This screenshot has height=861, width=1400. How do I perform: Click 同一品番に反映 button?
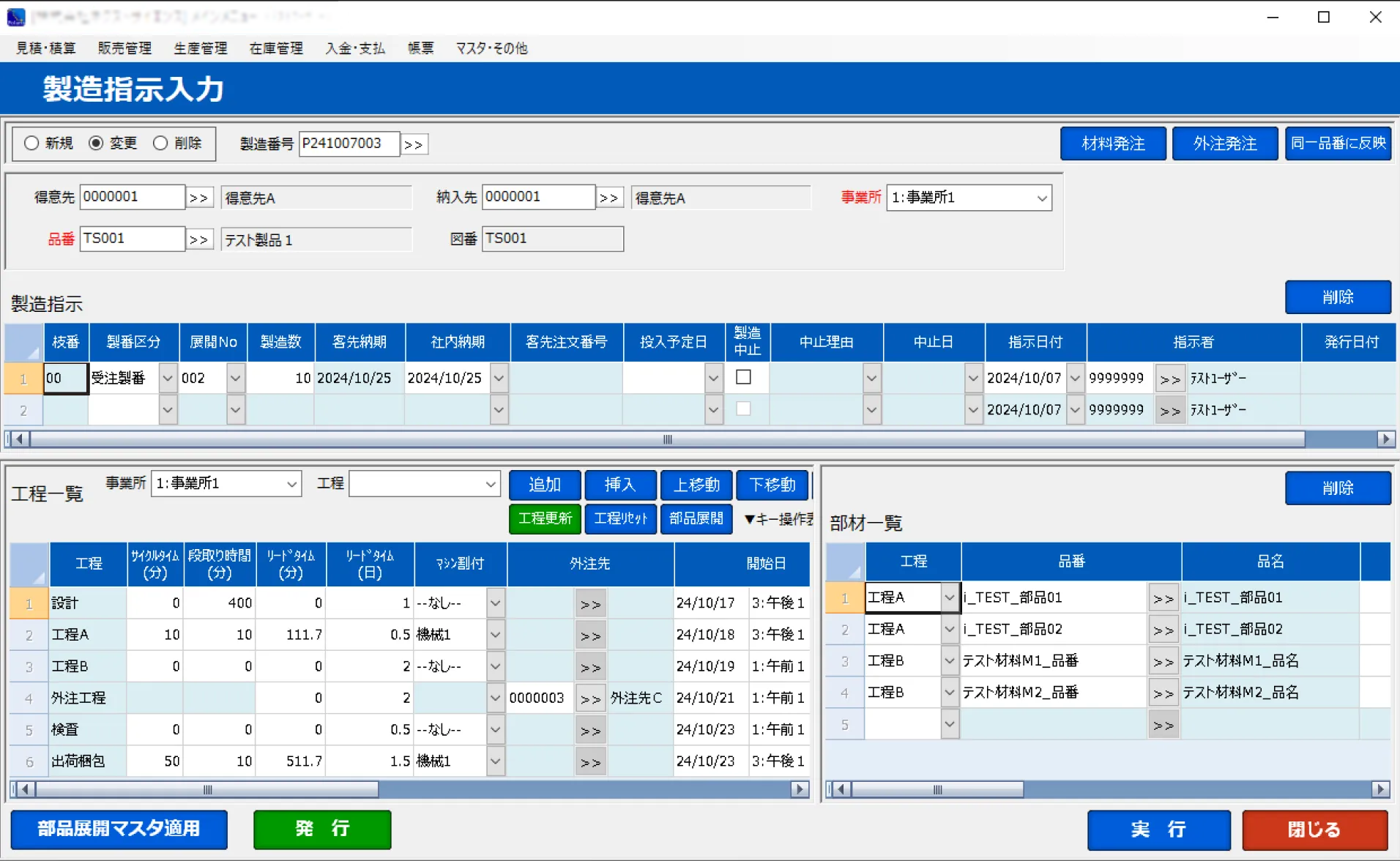tap(1338, 143)
